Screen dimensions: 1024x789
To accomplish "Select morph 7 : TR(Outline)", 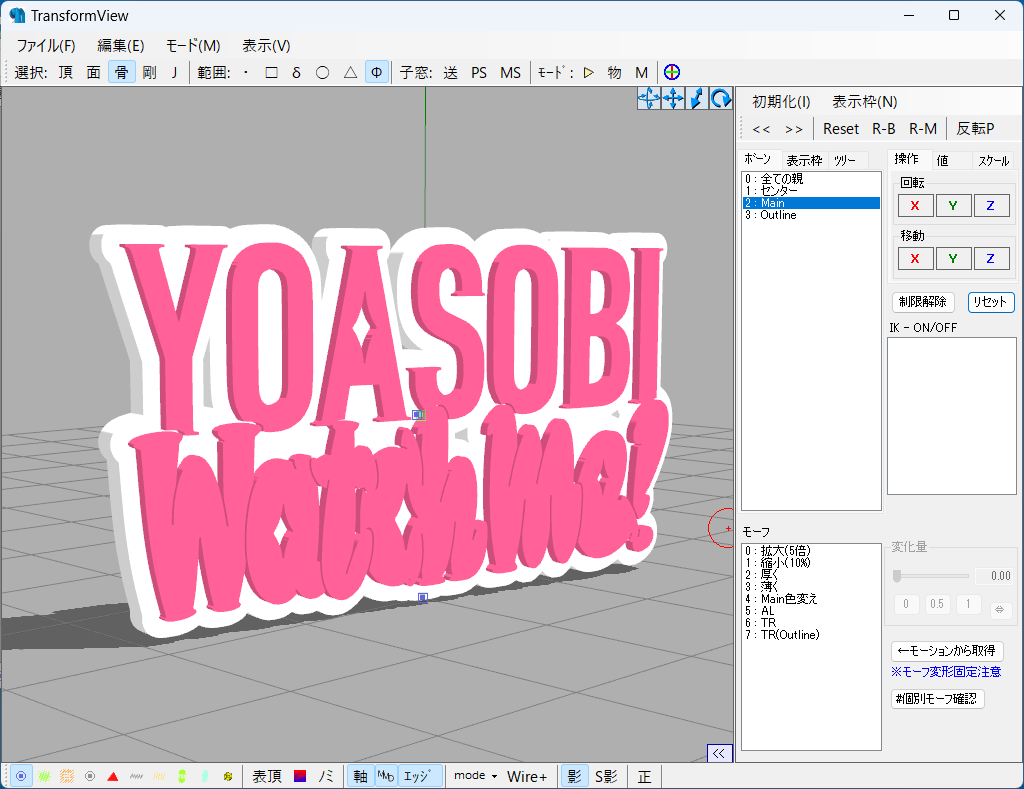I will click(812, 635).
